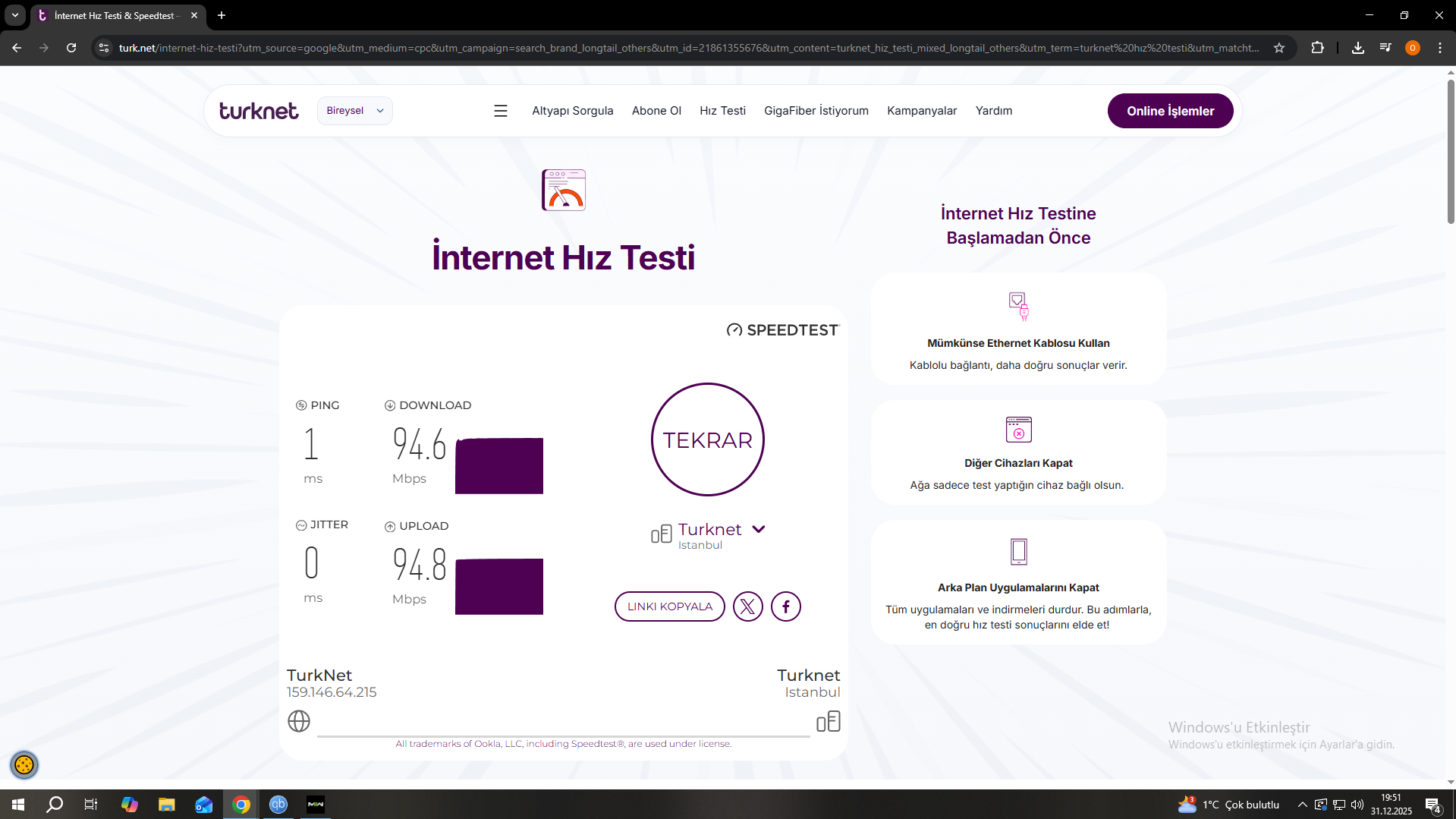The width and height of the screenshot is (1456, 819).
Task: Reload the page
Action: 71,48
